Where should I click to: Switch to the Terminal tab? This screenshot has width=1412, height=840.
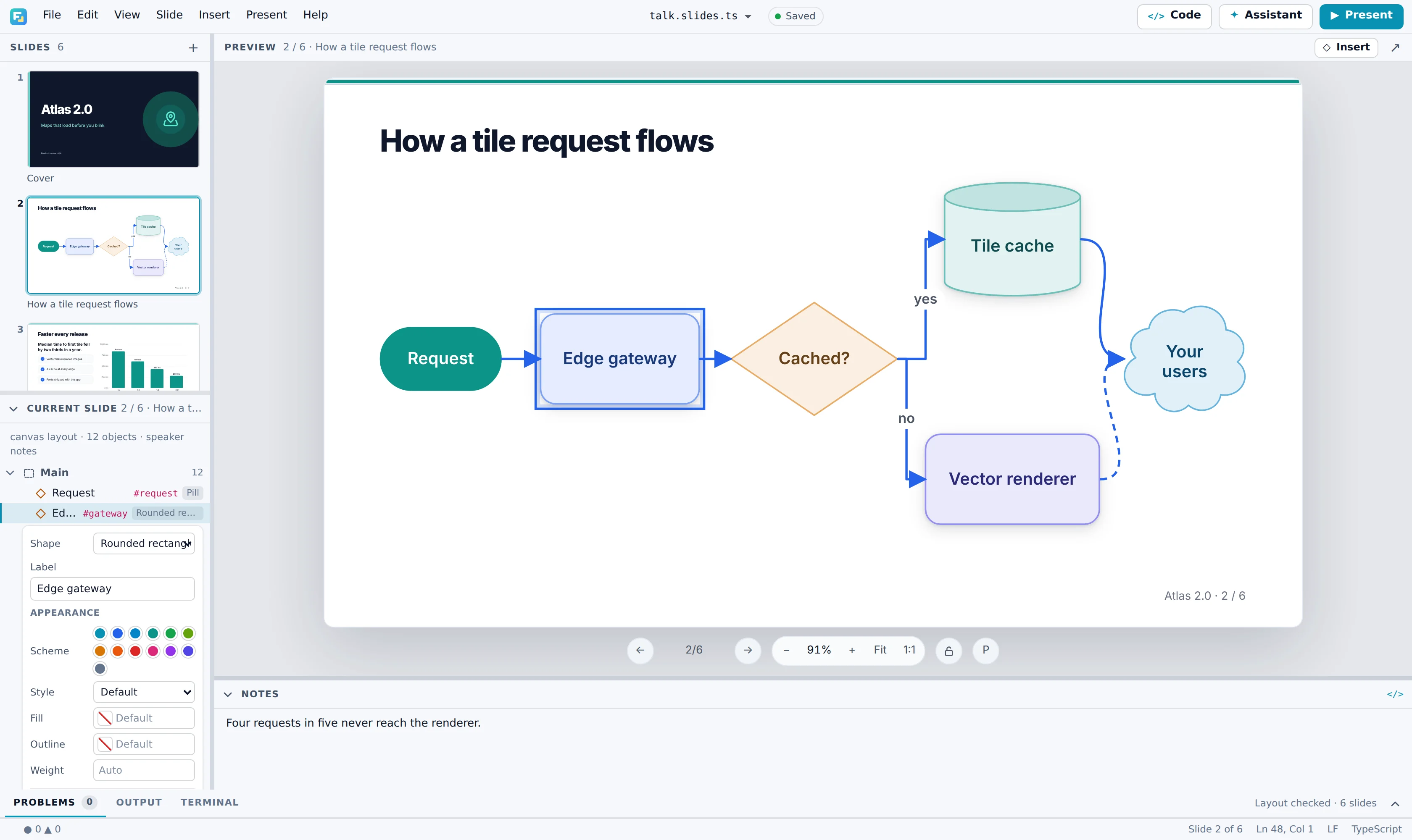(x=210, y=802)
